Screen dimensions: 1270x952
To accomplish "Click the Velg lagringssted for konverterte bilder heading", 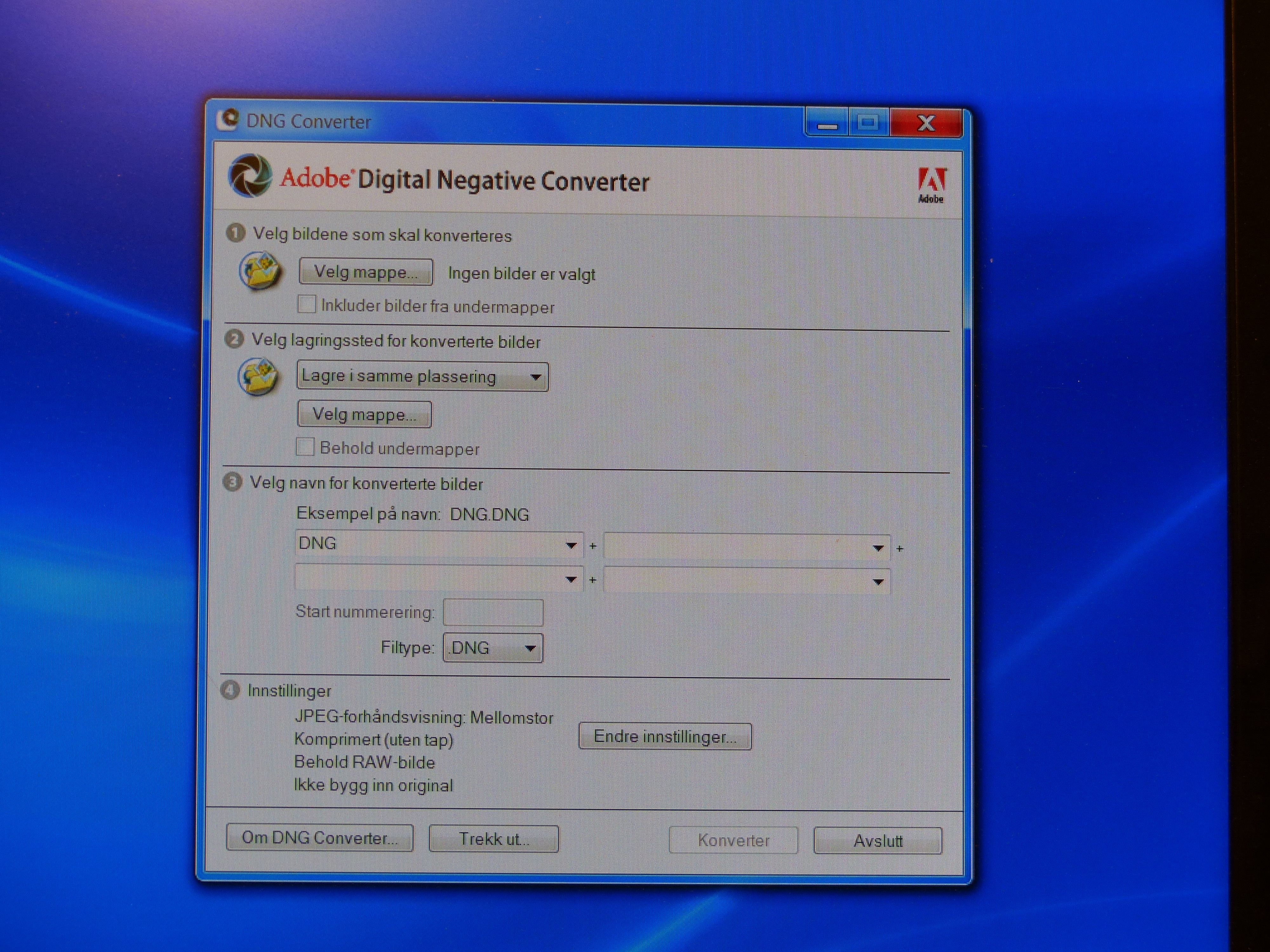I will pos(396,341).
